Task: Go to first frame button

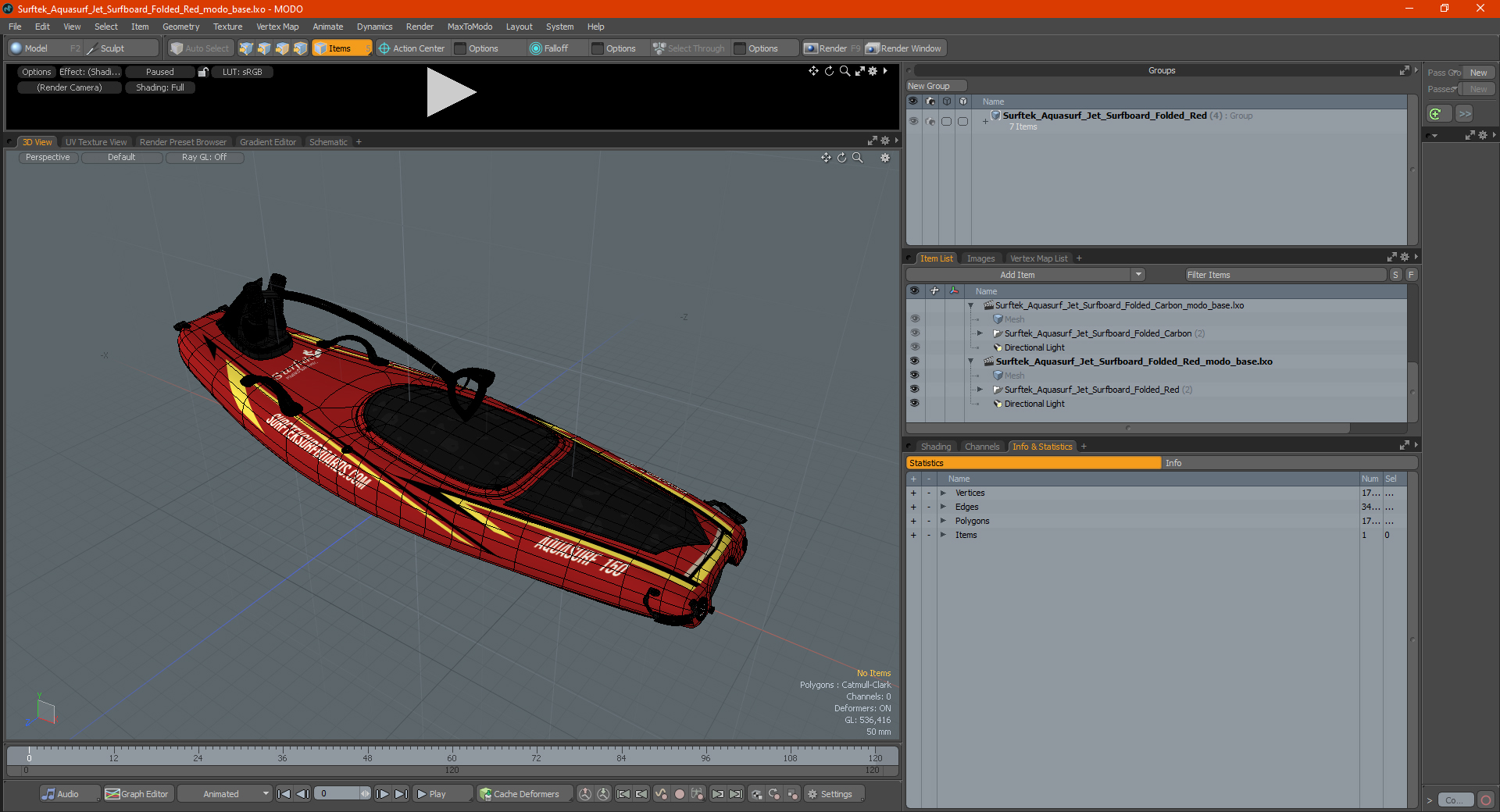Action: point(284,794)
